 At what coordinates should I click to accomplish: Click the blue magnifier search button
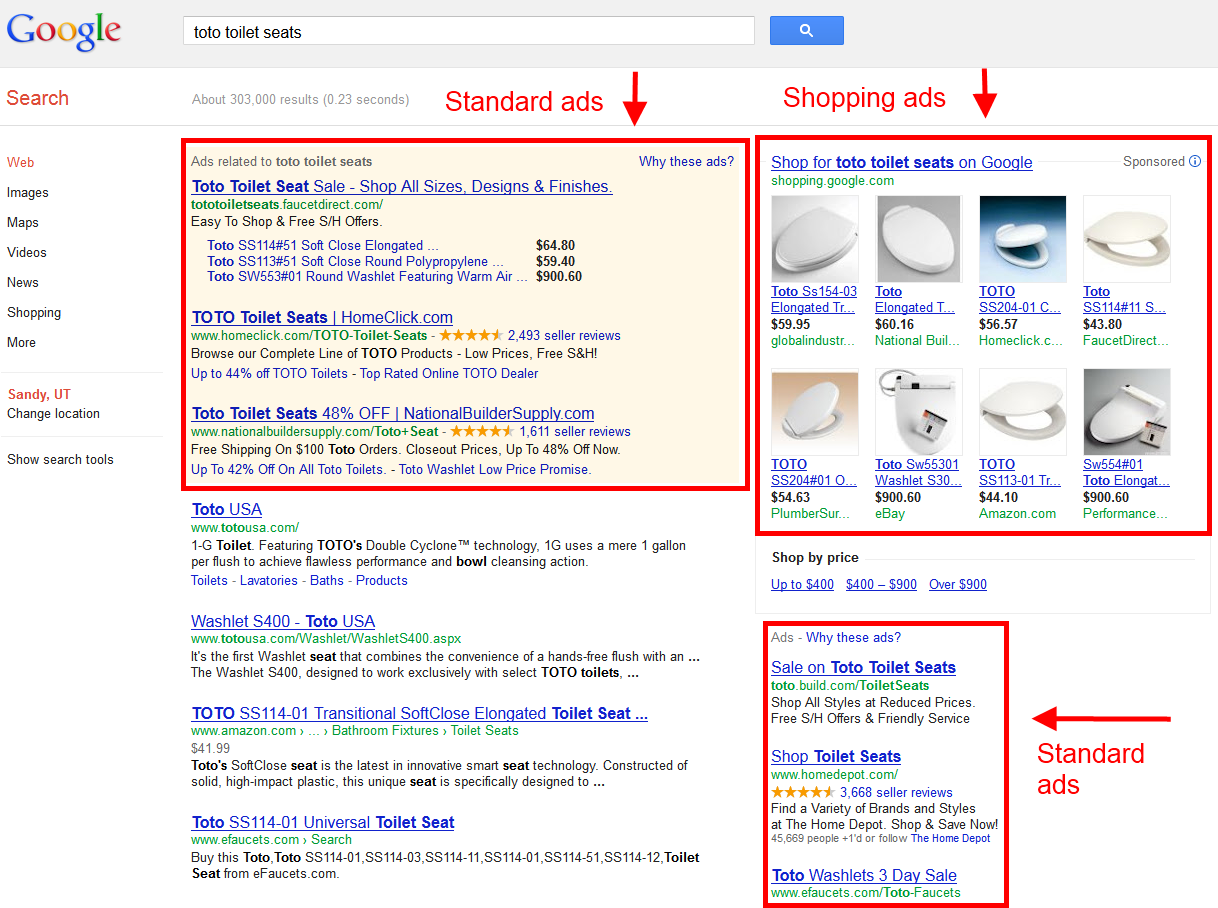tap(806, 31)
